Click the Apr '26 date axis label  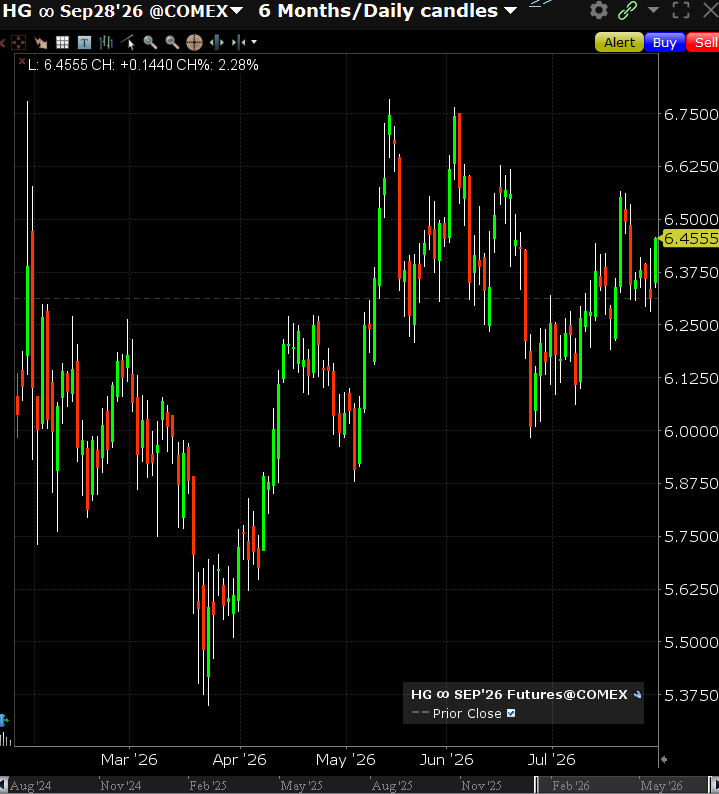pyautogui.click(x=239, y=760)
